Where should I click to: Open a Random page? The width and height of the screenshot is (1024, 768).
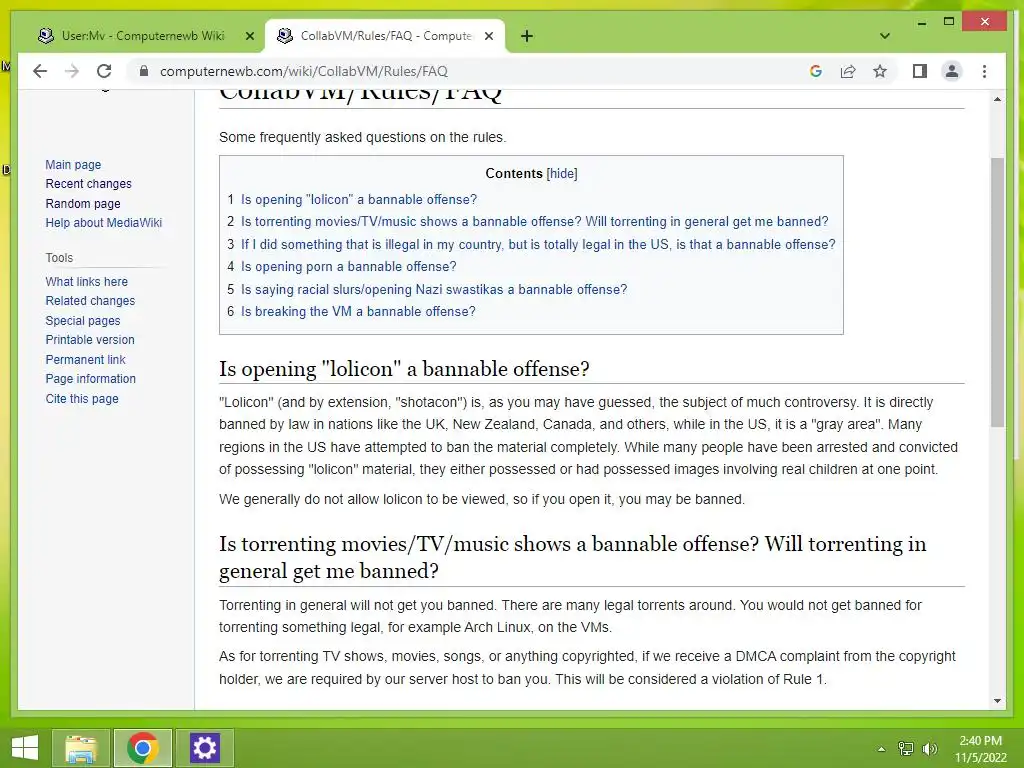83,204
